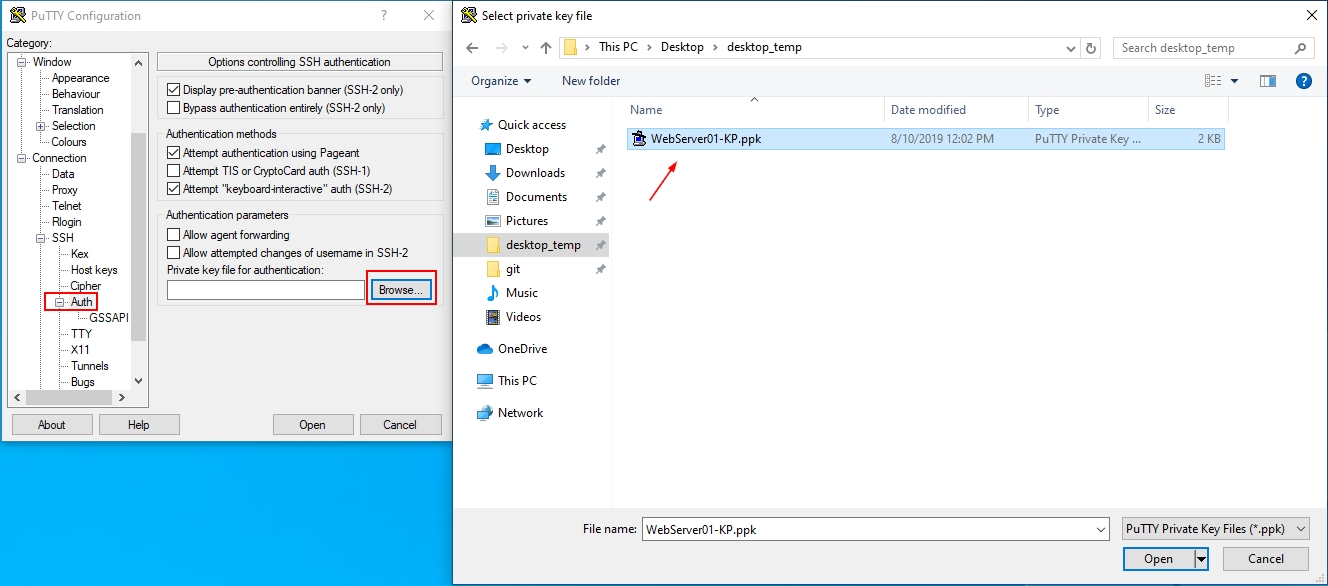Open Documents folder in navigation pane
The image size is (1328, 586).
pos(536,197)
